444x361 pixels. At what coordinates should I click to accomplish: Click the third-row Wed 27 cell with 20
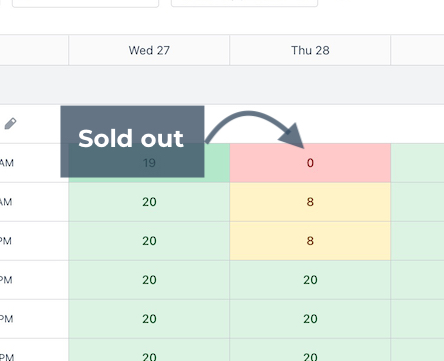[x=149, y=241]
